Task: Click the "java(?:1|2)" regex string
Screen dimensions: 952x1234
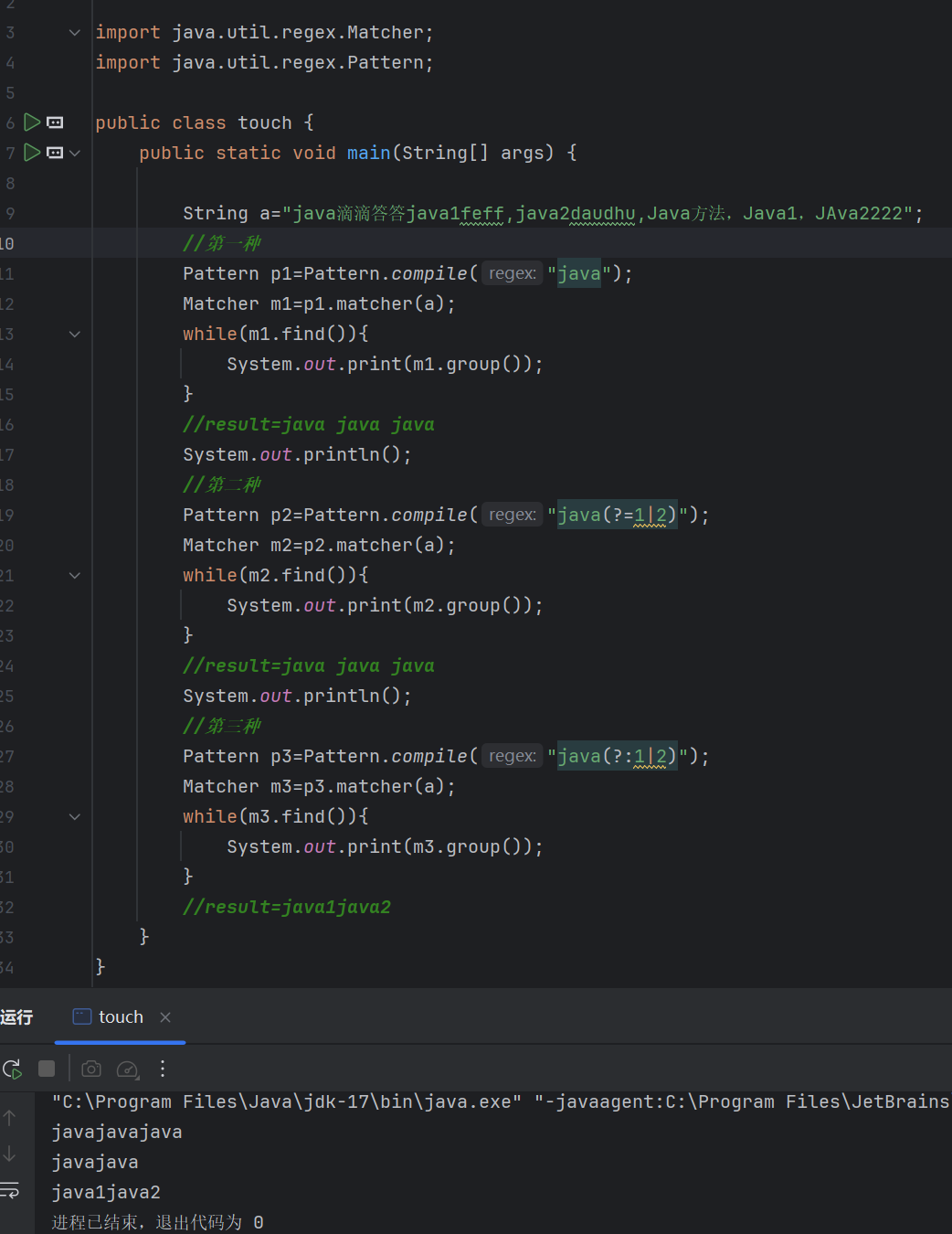Action: point(618,756)
